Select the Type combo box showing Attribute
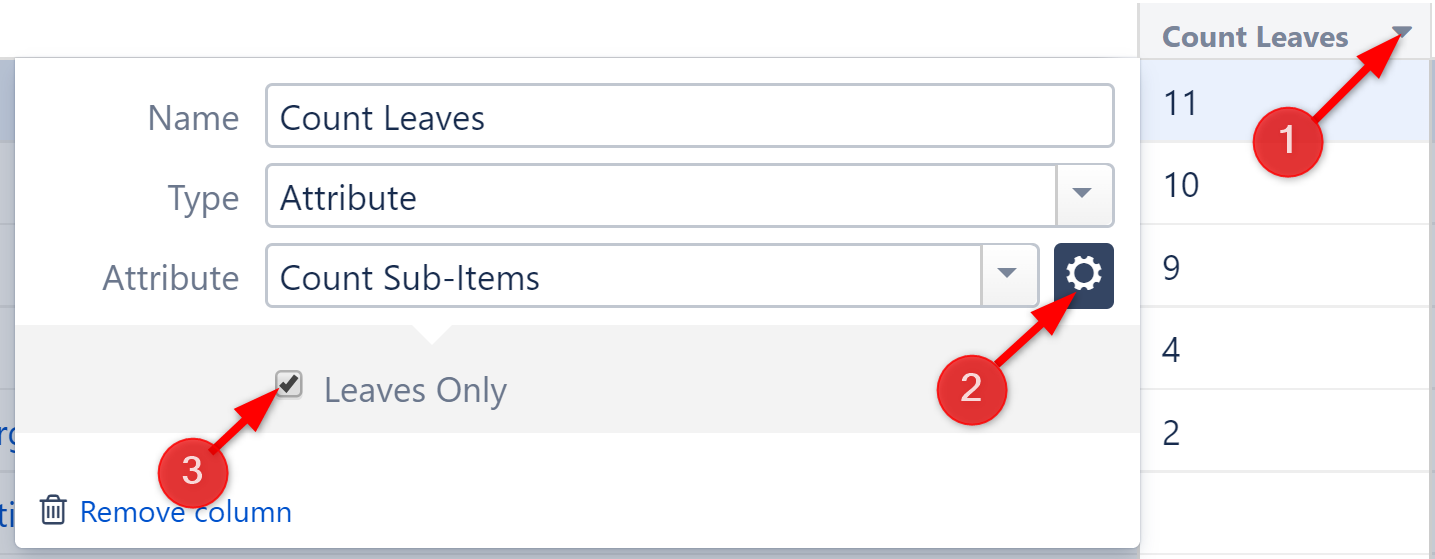This screenshot has width=1435, height=559. pyautogui.click(x=660, y=196)
